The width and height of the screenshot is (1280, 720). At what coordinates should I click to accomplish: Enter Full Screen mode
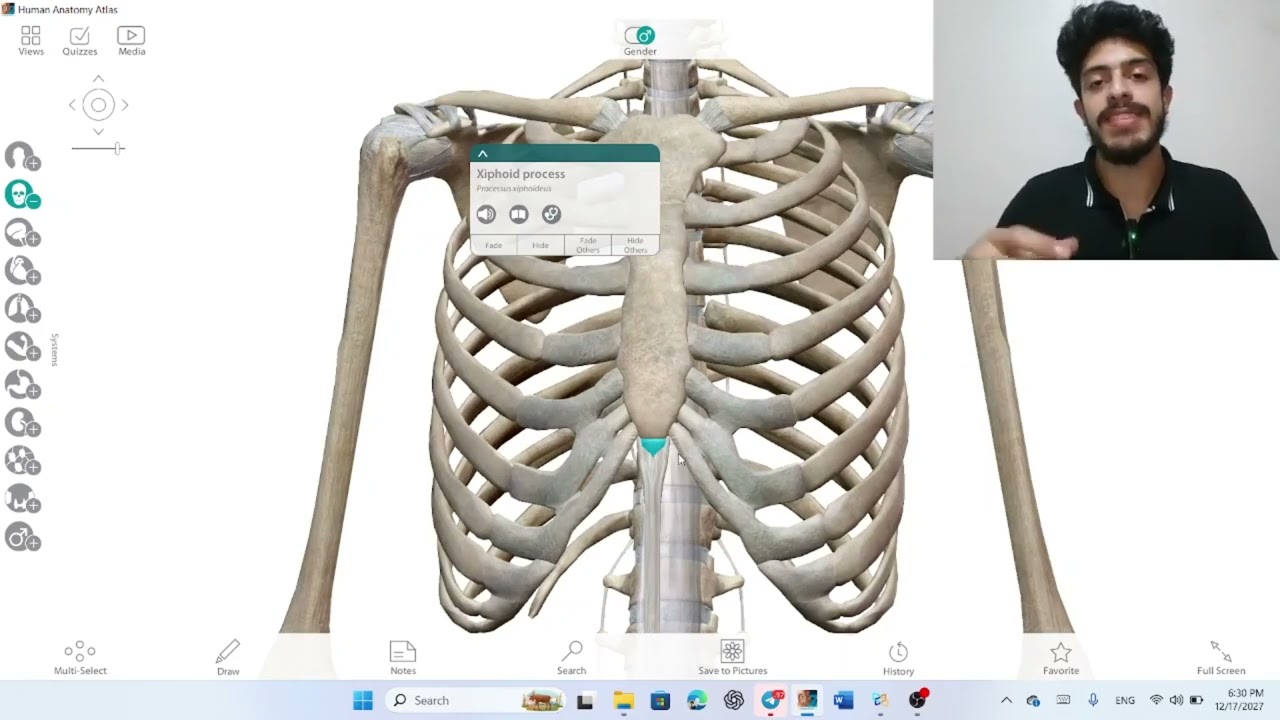(1221, 658)
